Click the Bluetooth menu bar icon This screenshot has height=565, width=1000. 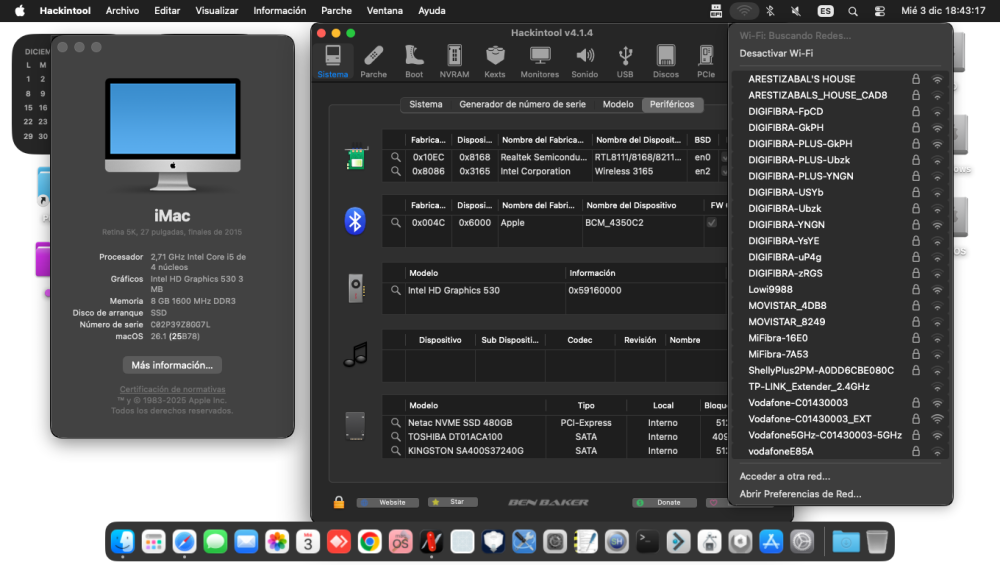[x=770, y=11]
